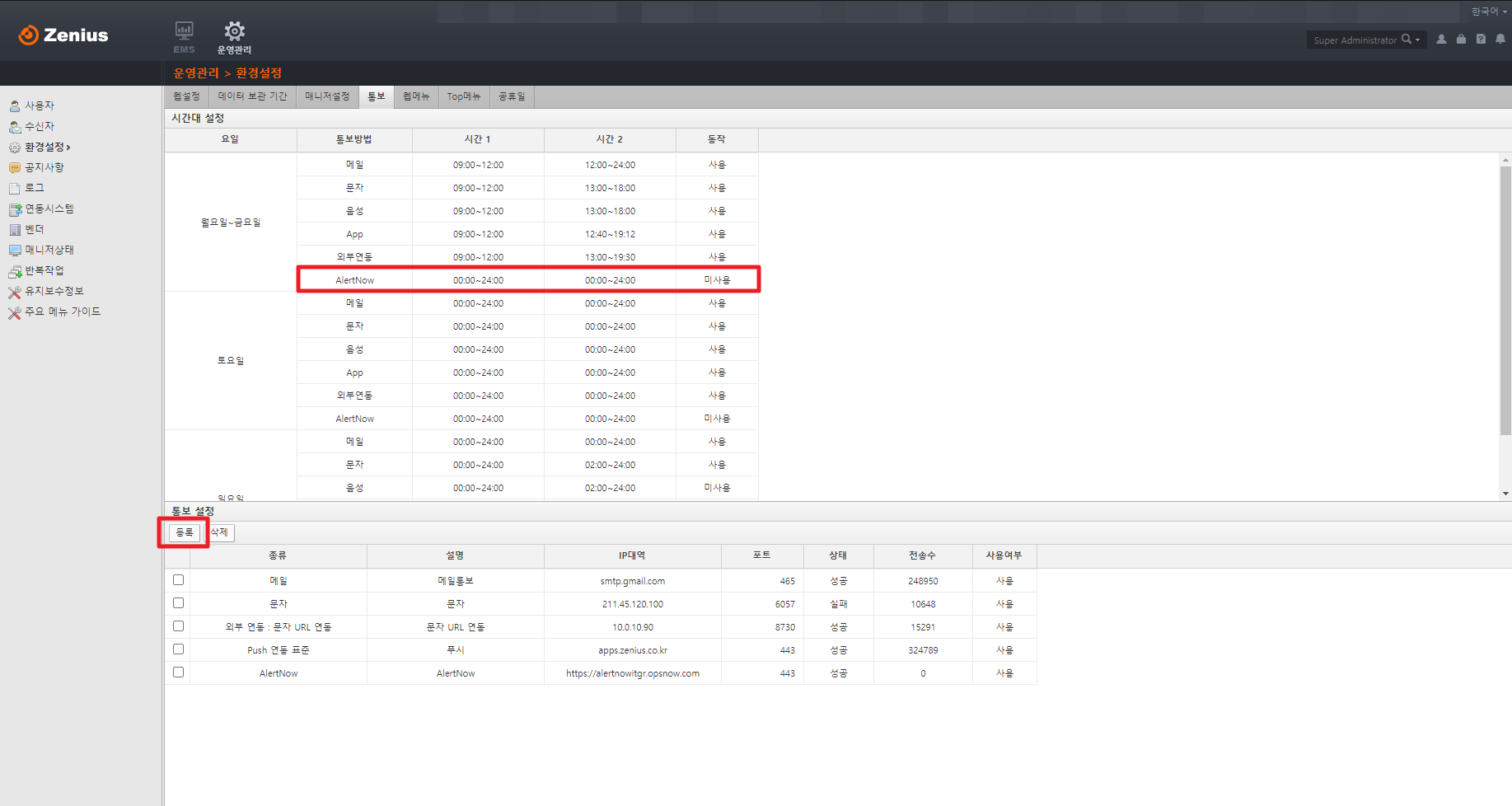Image resolution: width=1512 pixels, height=806 pixels.
Task: Click the notification bell icon
Action: click(x=1500, y=40)
